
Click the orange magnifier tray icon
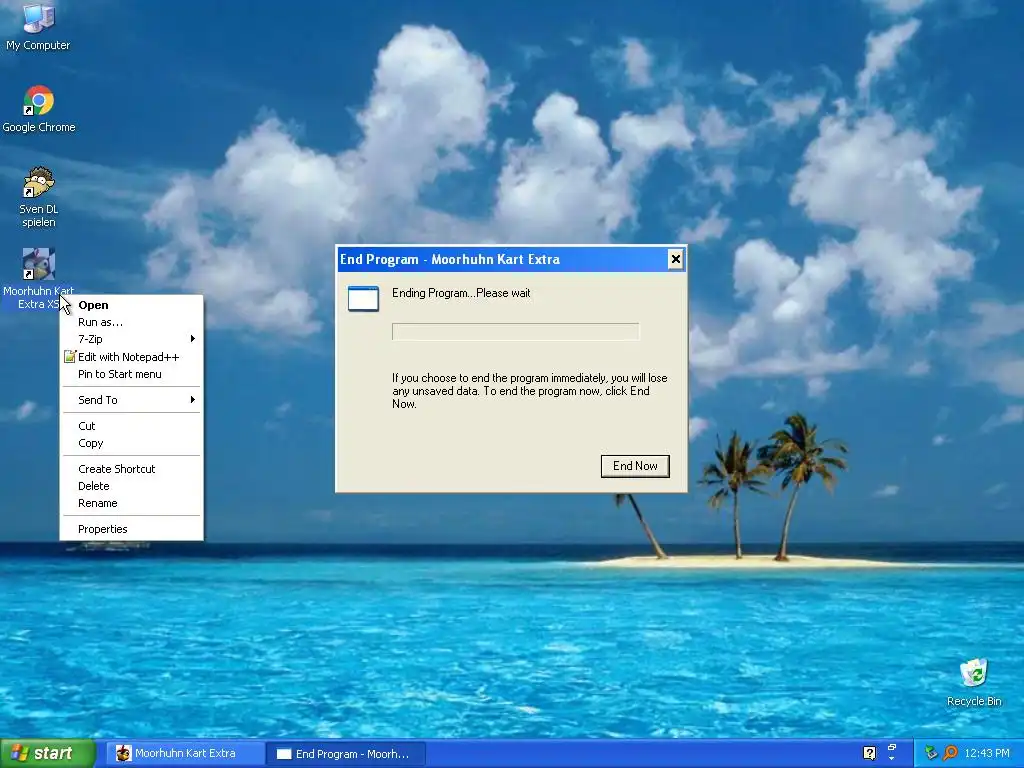coord(950,753)
